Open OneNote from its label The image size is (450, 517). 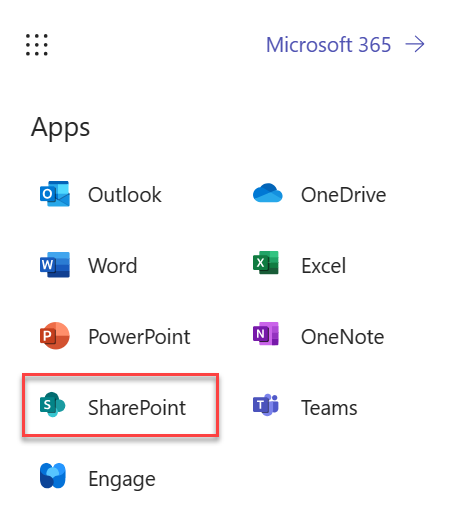point(342,337)
